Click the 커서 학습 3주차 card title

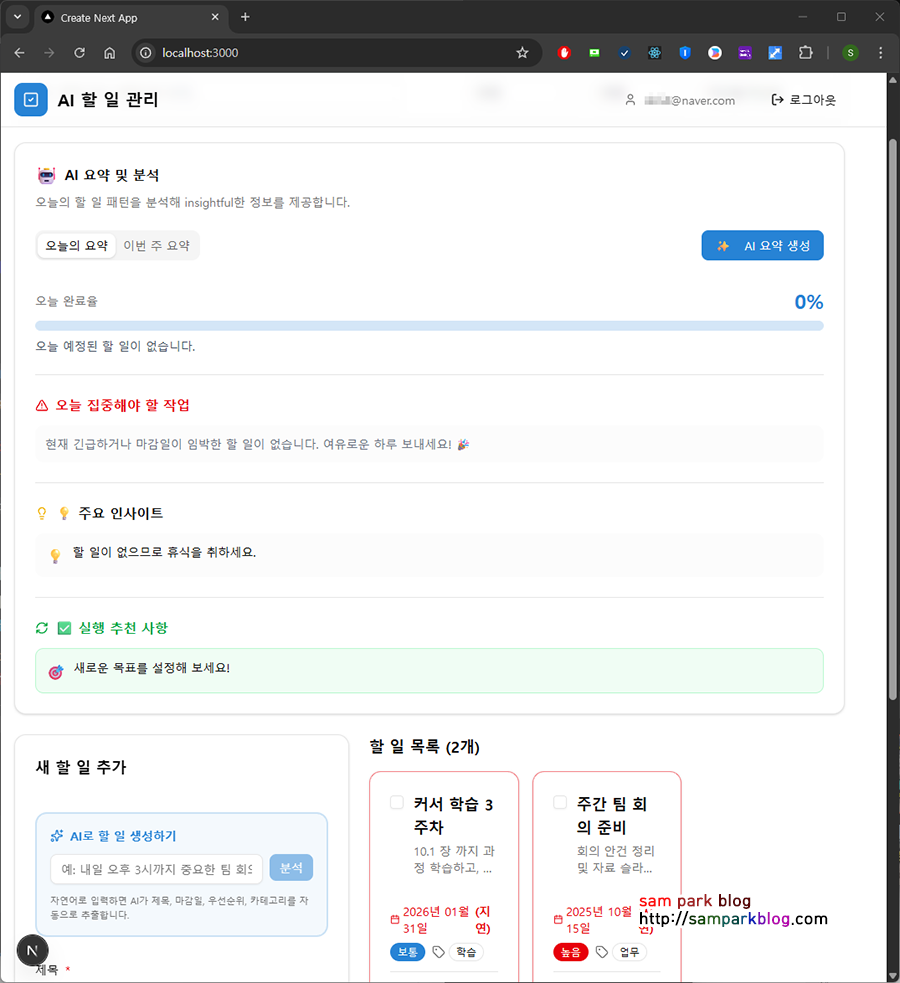pyautogui.click(x=453, y=816)
